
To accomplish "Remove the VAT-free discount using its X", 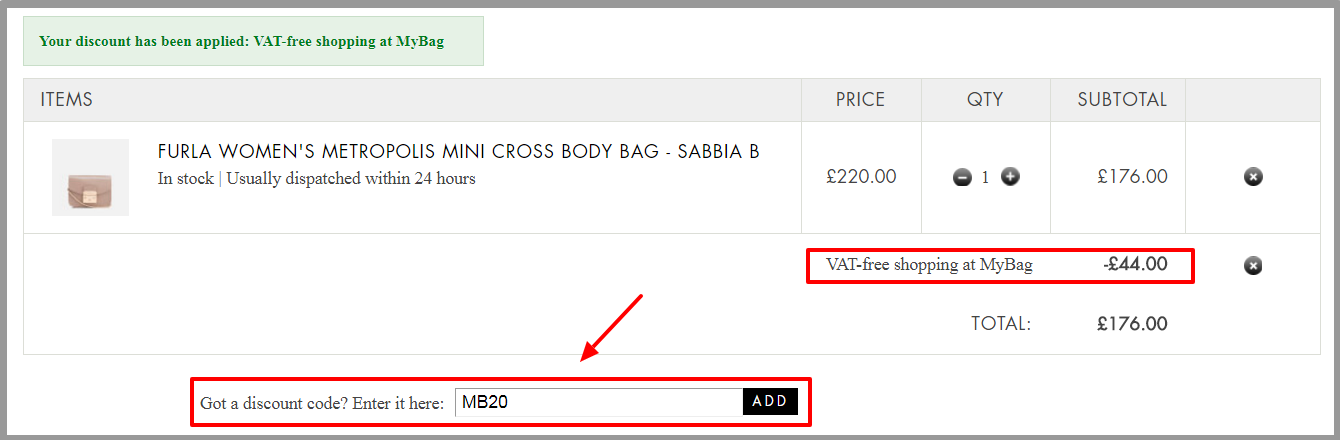I will 1253,266.
